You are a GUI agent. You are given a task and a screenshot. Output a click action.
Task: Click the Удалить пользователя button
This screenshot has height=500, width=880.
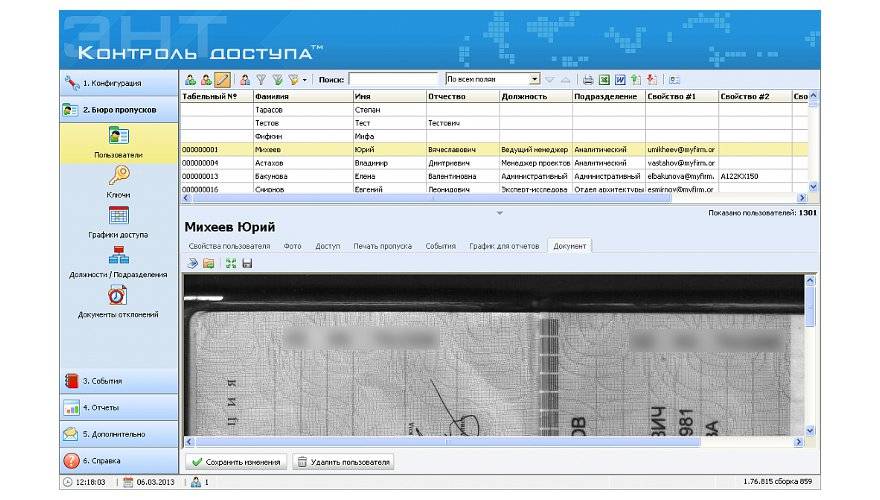tap(343, 462)
